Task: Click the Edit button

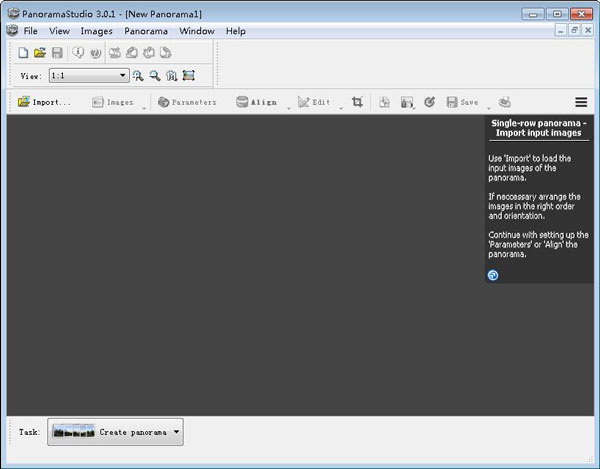Action: click(x=314, y=102)
